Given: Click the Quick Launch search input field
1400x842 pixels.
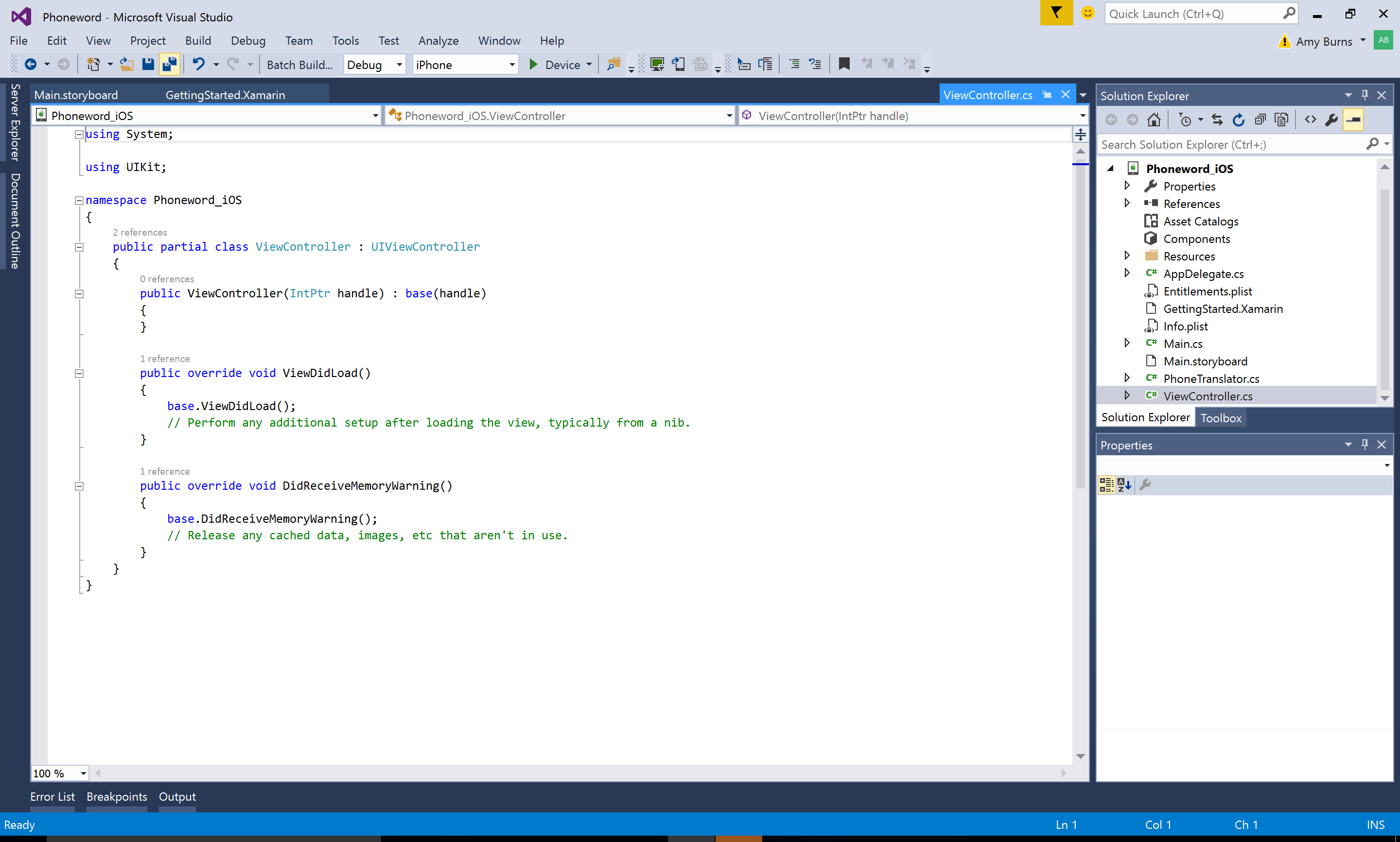Looking at the screenshot, I should 1200,13.
